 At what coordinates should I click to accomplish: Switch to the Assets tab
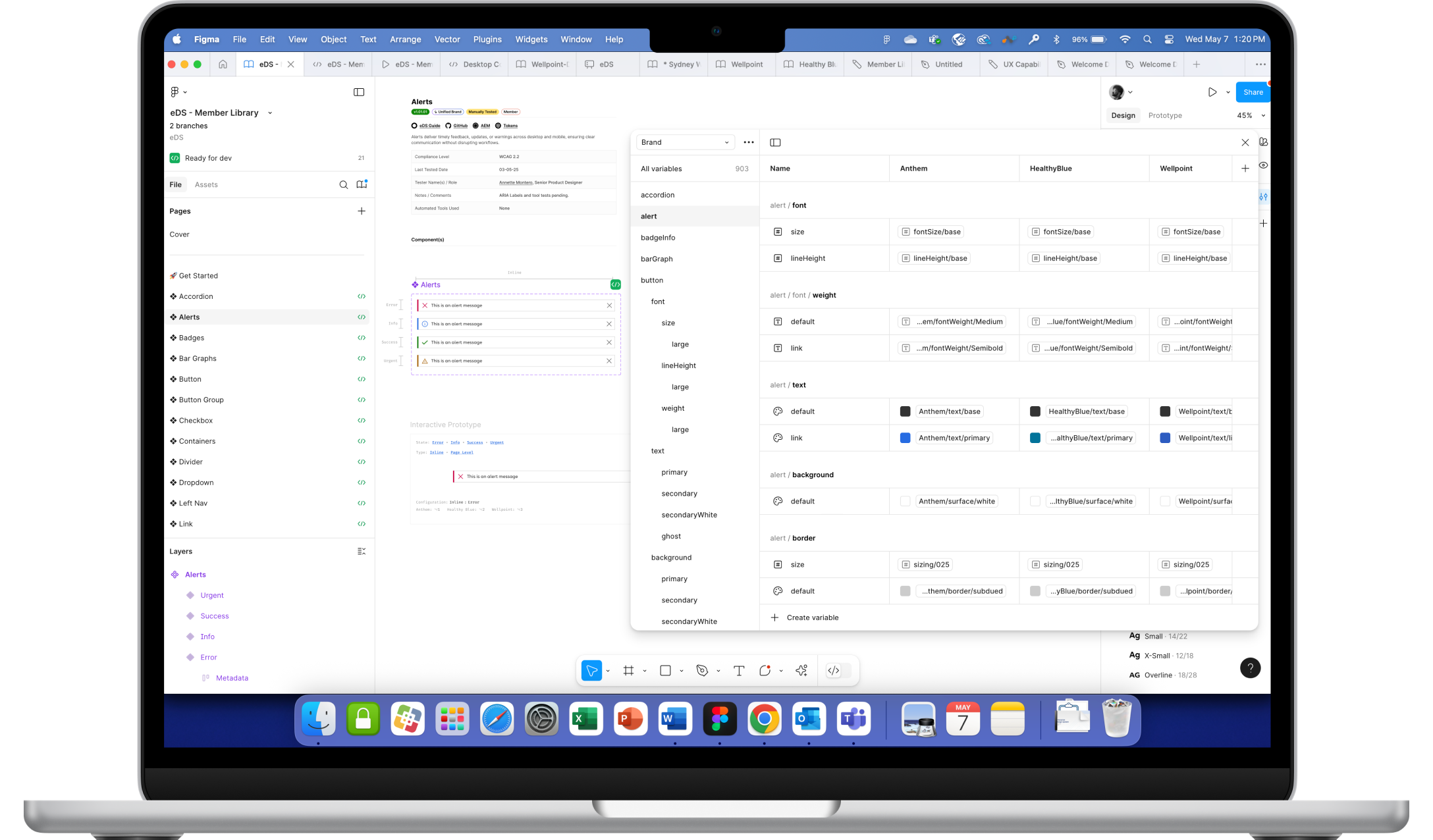[x=206, y=185]
